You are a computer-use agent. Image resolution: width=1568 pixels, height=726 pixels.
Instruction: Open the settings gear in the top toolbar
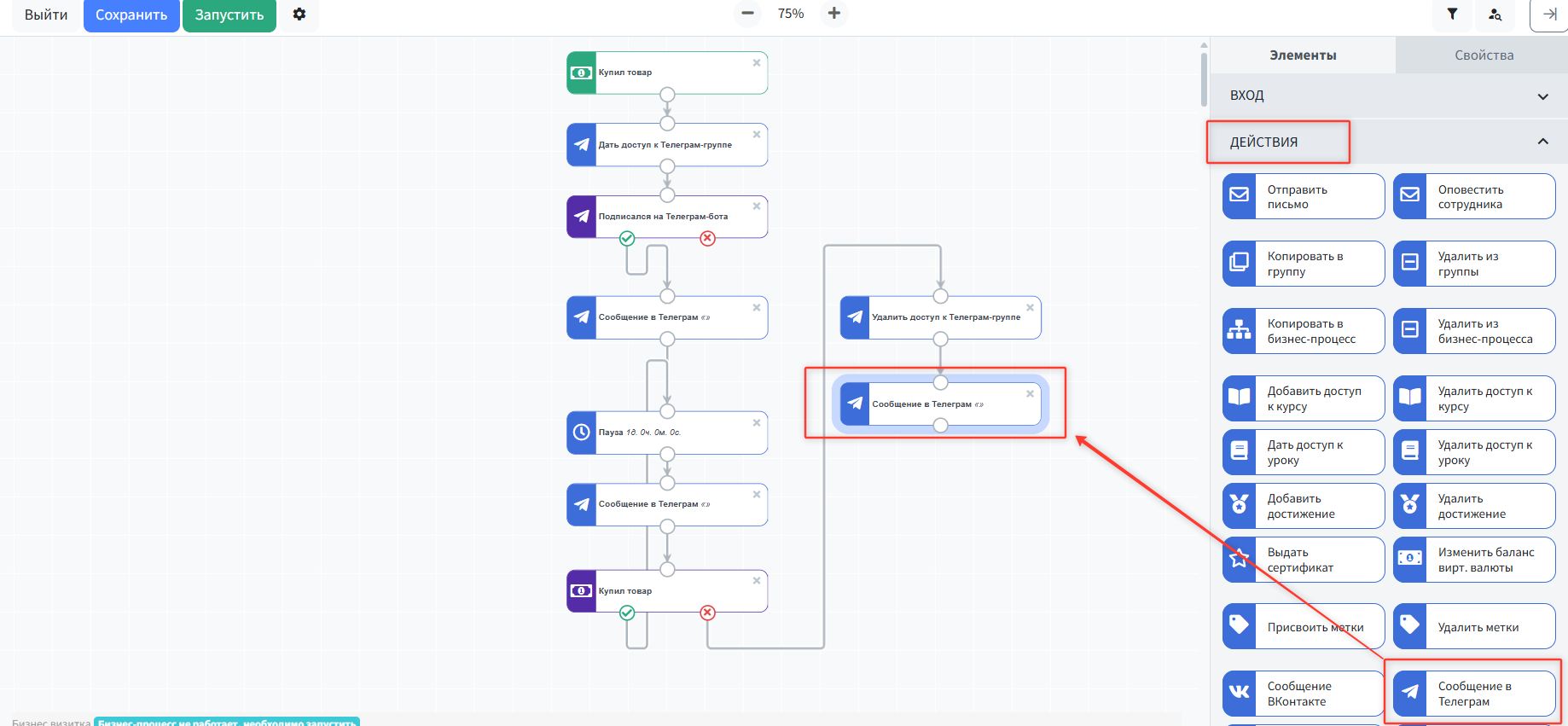point(299,15)
